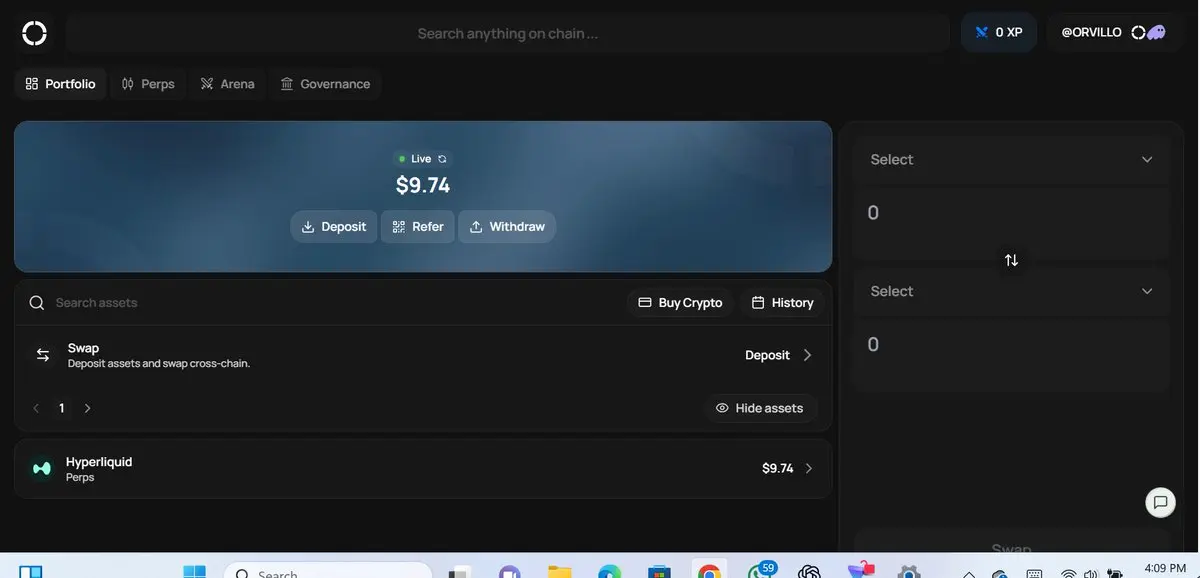
Task: Click the Windows taskbar Search box
Action: (328, 571)
